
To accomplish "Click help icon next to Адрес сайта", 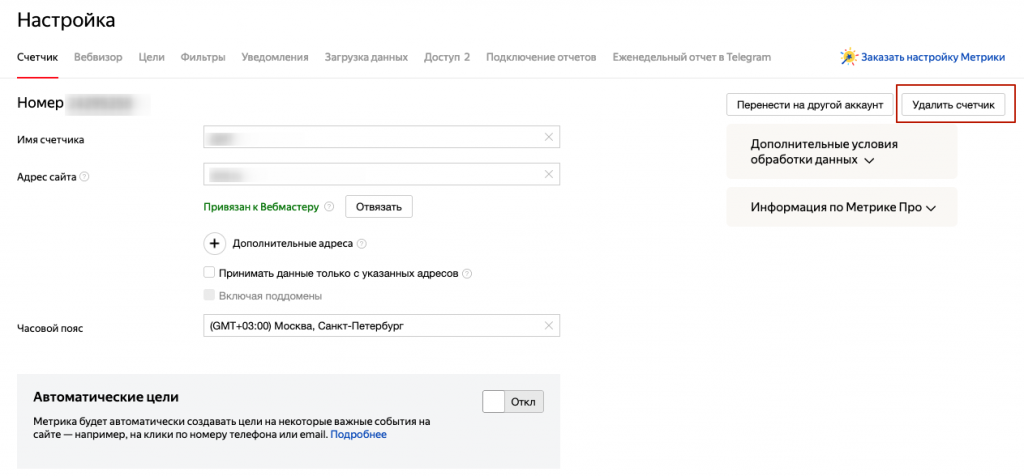I will (x=84, y=177).
